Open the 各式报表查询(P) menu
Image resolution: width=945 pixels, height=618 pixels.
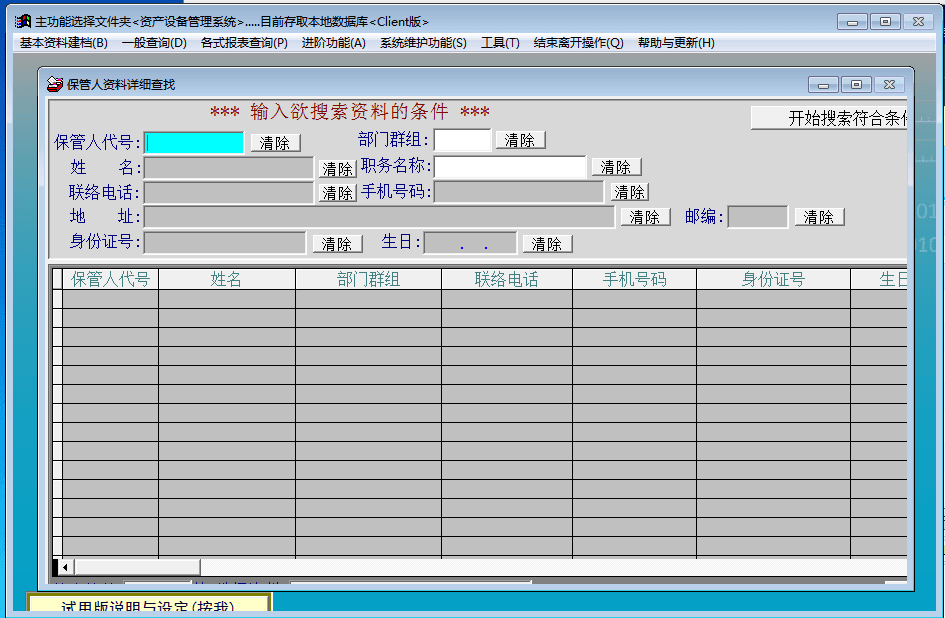point(244,43)
